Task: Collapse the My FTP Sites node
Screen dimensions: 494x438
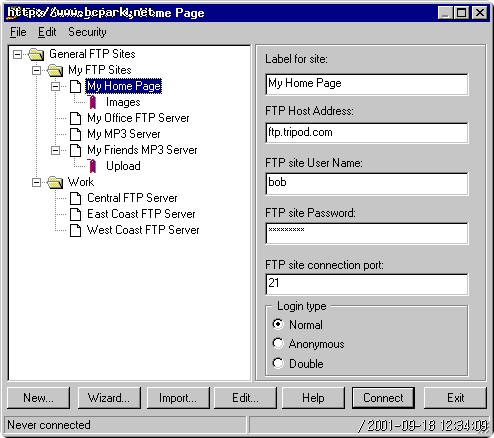Action: (36, 70)
